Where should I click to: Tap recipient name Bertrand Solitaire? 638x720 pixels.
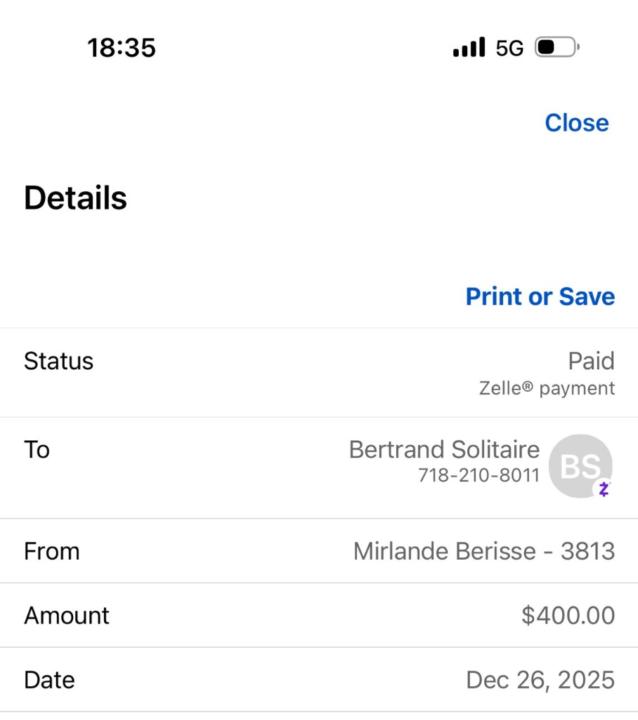444,450
